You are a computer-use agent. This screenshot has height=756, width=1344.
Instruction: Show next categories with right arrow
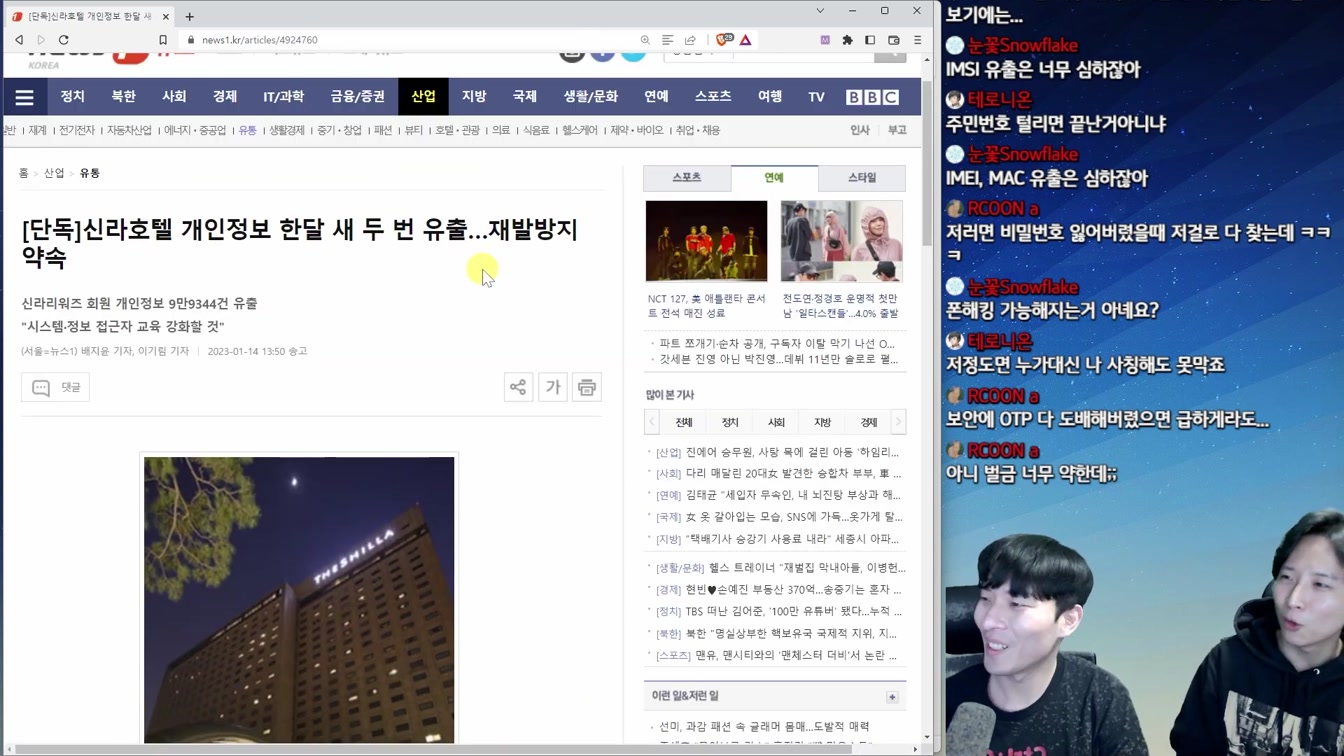898,422
